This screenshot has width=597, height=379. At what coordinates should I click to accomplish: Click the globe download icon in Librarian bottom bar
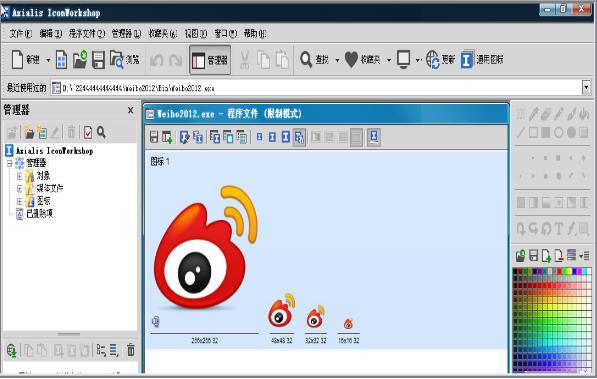pos(12,350)
